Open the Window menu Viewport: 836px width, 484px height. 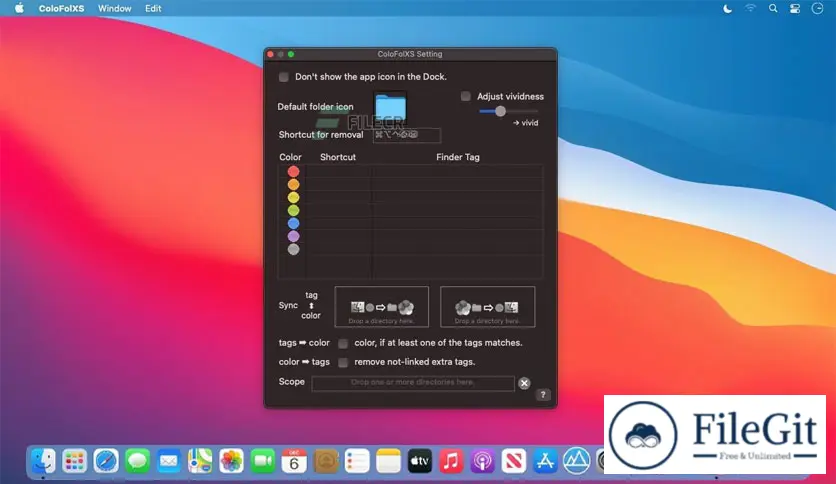coord(115,9)
